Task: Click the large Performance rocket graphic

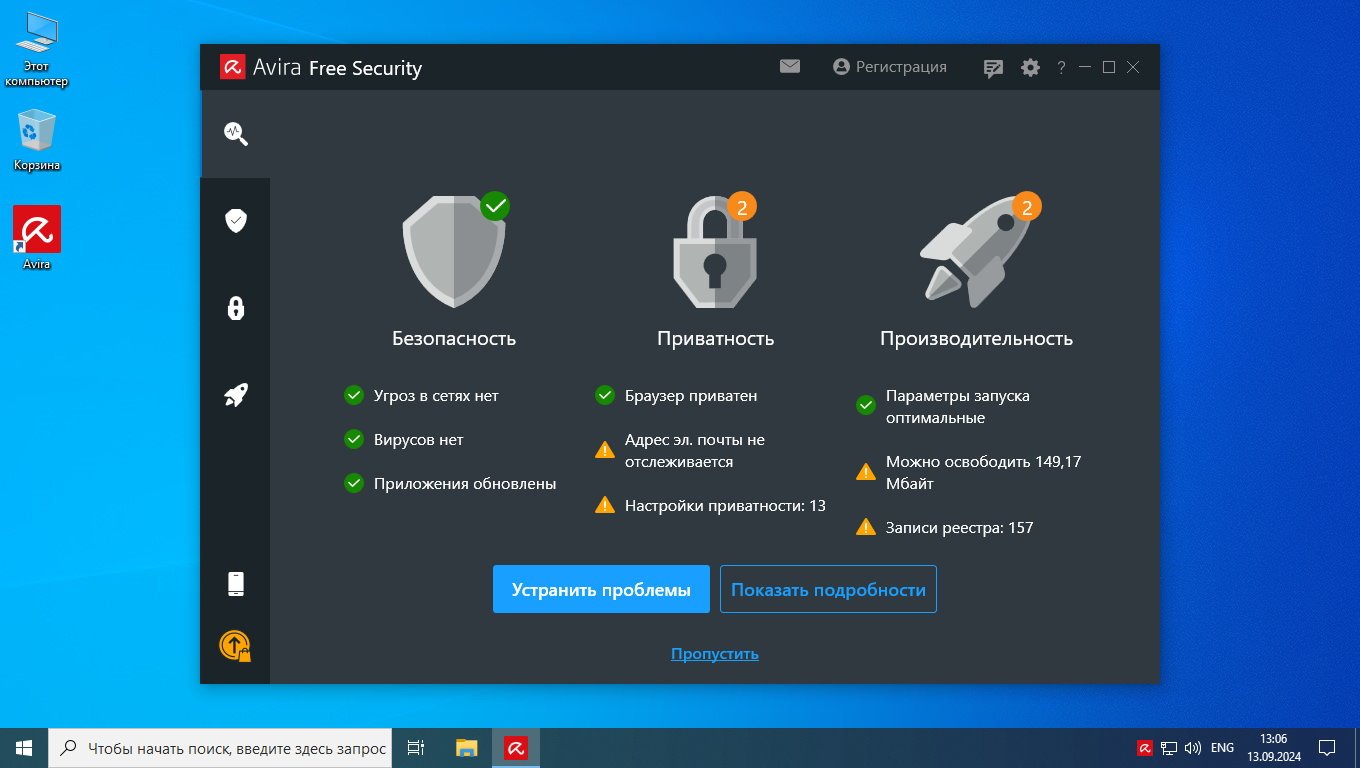Action: [x=976, y=250]
